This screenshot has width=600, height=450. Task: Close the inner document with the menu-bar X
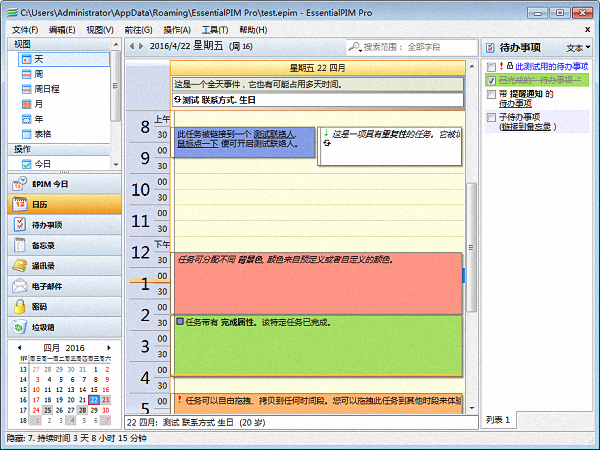(x=587, y=29)
